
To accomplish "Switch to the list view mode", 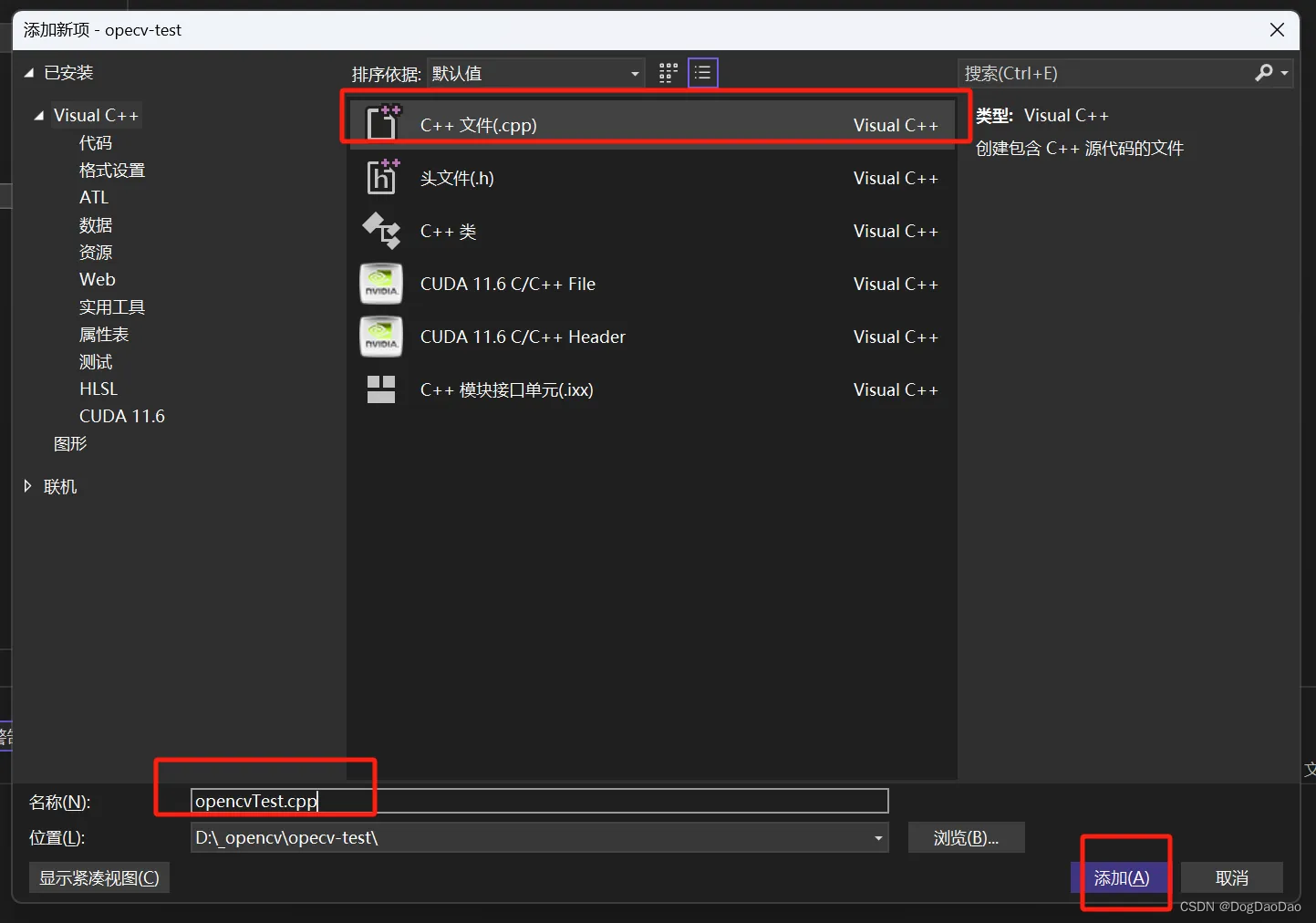I will pyautogui.click(x=702, y=73).
